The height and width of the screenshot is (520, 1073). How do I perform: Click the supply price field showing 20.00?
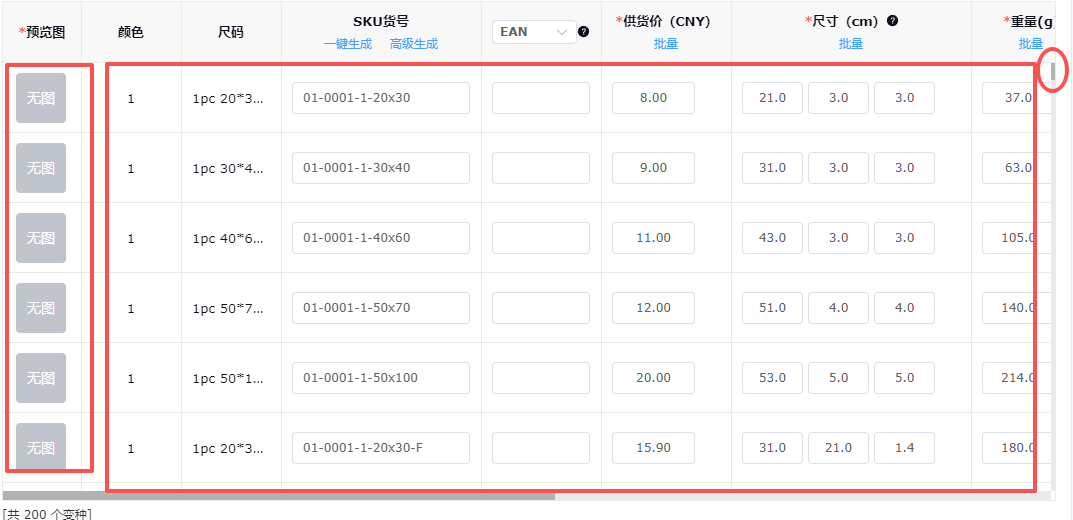coord(654,378)
